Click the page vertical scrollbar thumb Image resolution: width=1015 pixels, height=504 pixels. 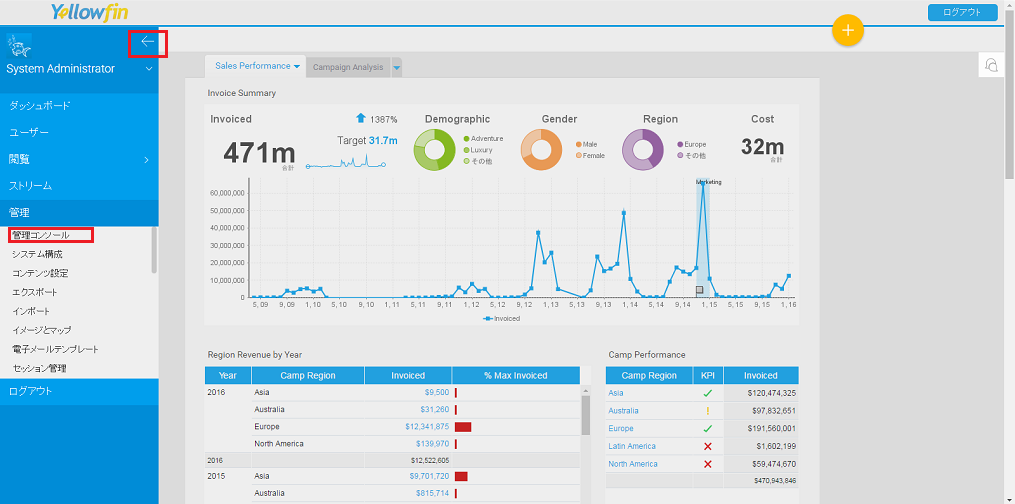pyautogui.click(x=1009, y=96)
